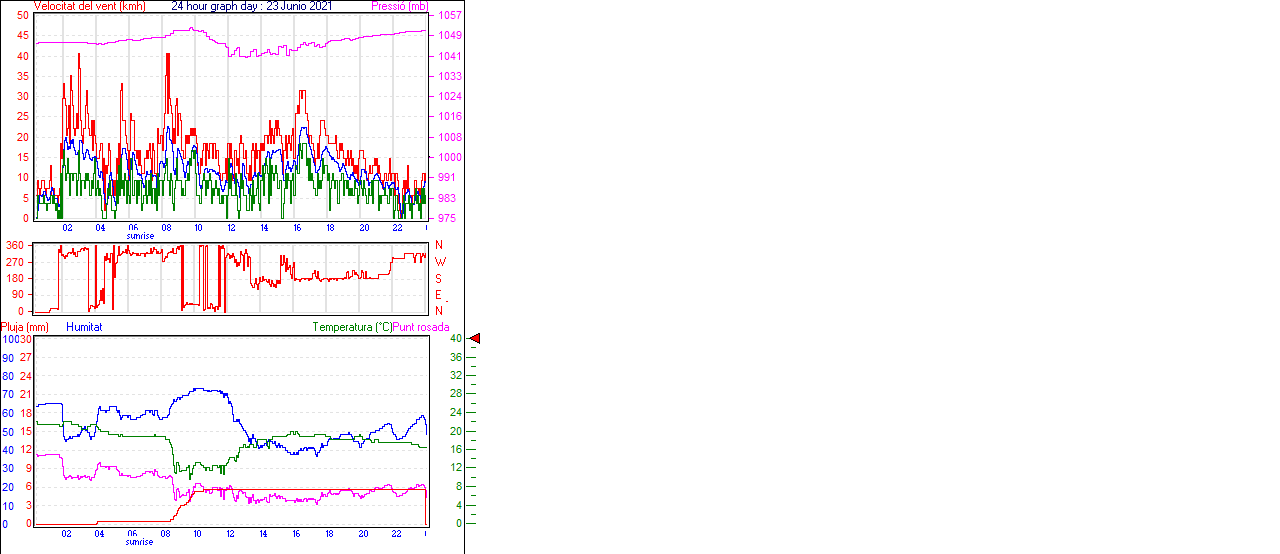Viewport: 1280px width, 554px height.
Task: Click the 'S' compass direction label
Action: pos(439,279)
